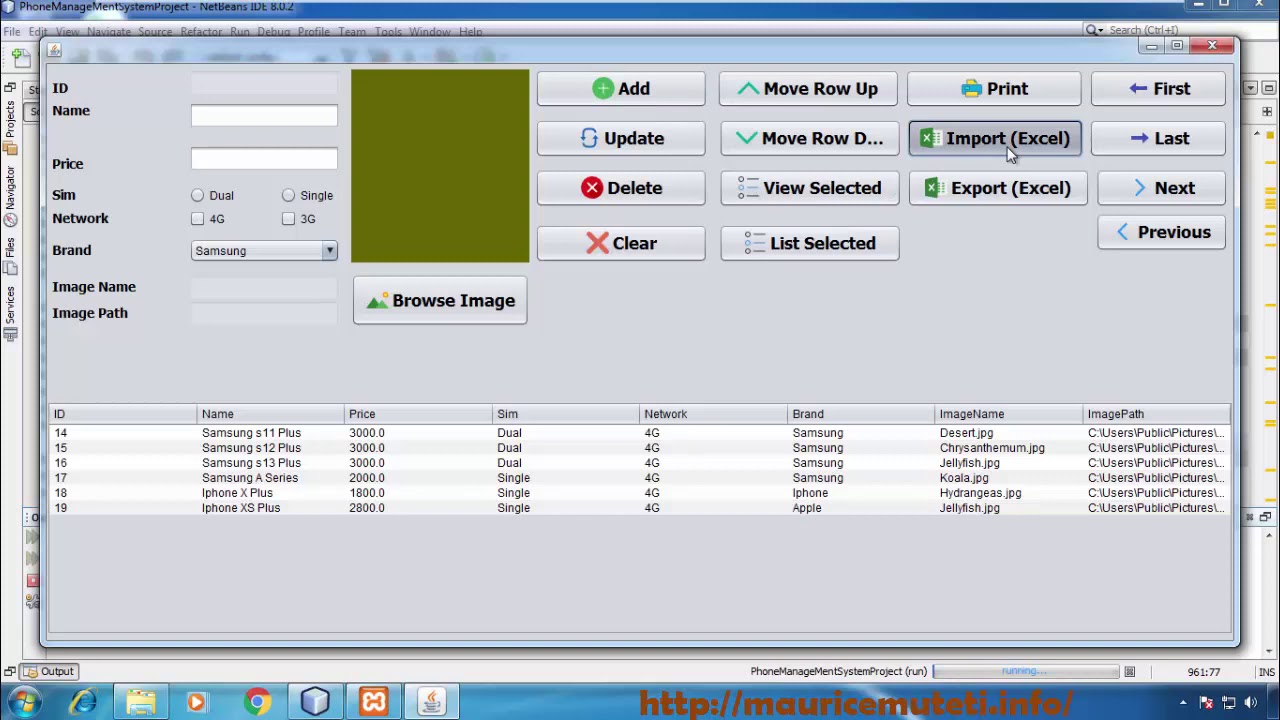Go to Next record button
Screen dimensions: 1280x720
(x=1161, y=188)
